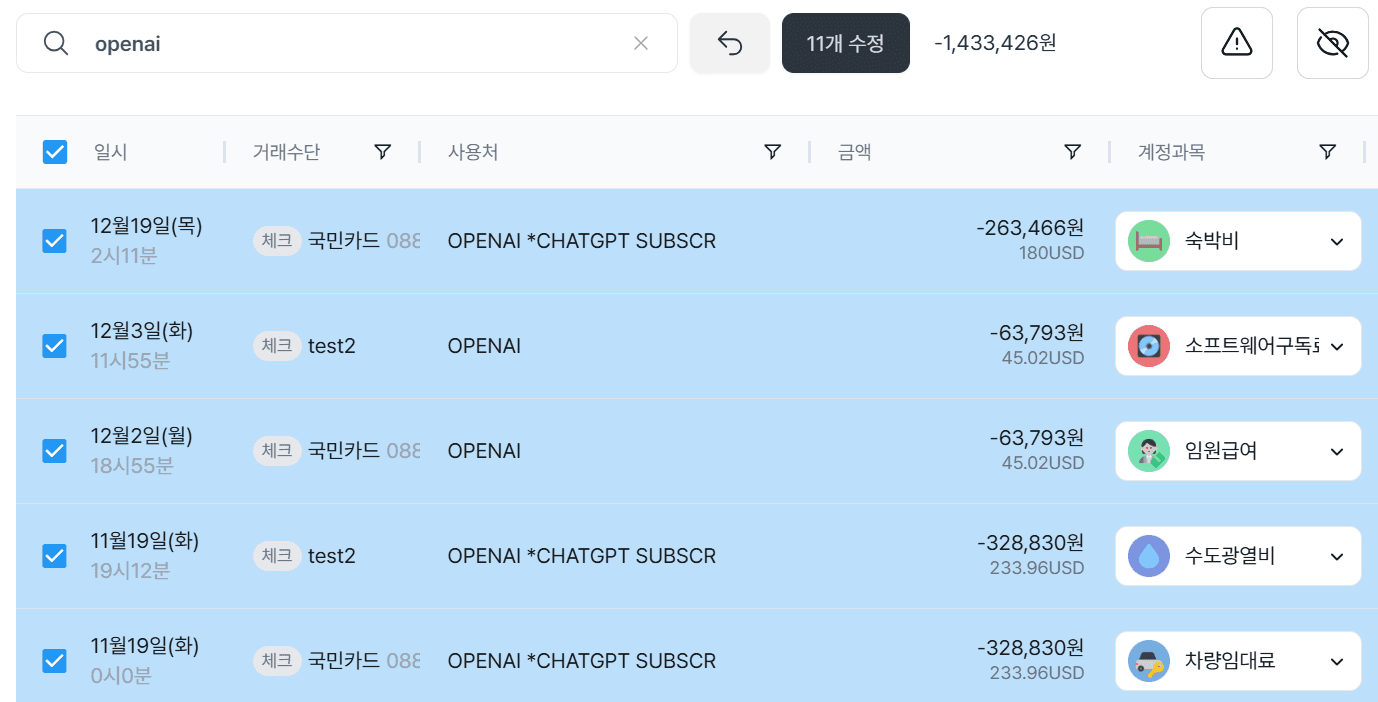Click the 체크 badge in 12월19일 row

click(x=277, y=241)
